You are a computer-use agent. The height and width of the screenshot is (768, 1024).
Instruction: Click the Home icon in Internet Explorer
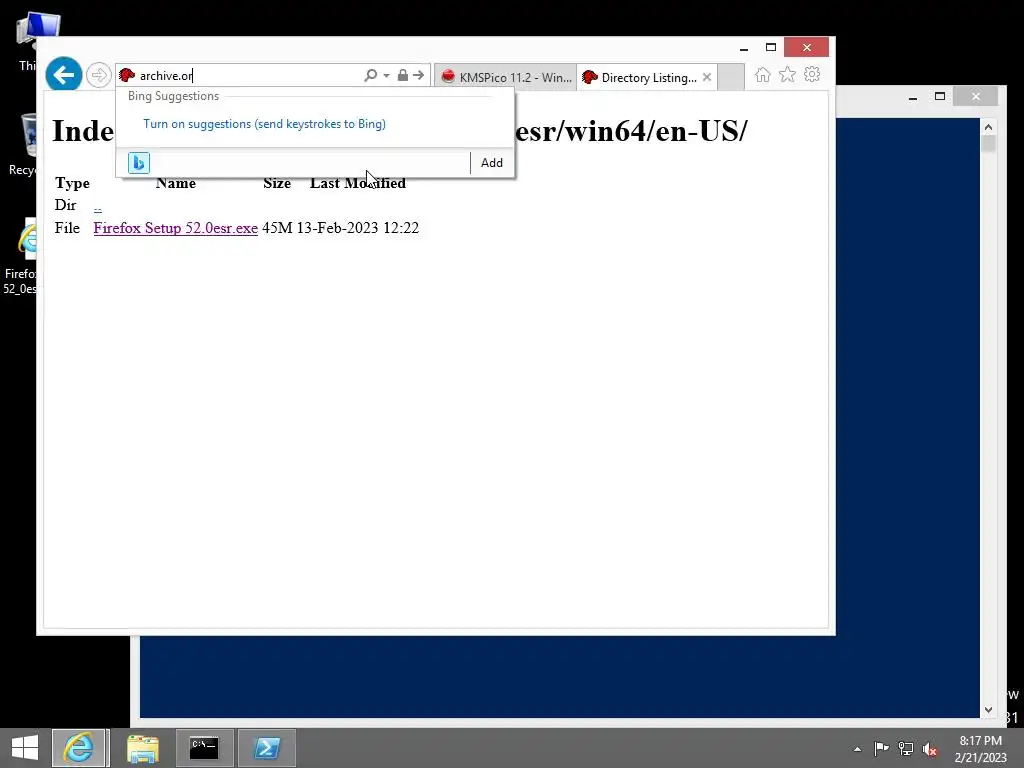763,74
